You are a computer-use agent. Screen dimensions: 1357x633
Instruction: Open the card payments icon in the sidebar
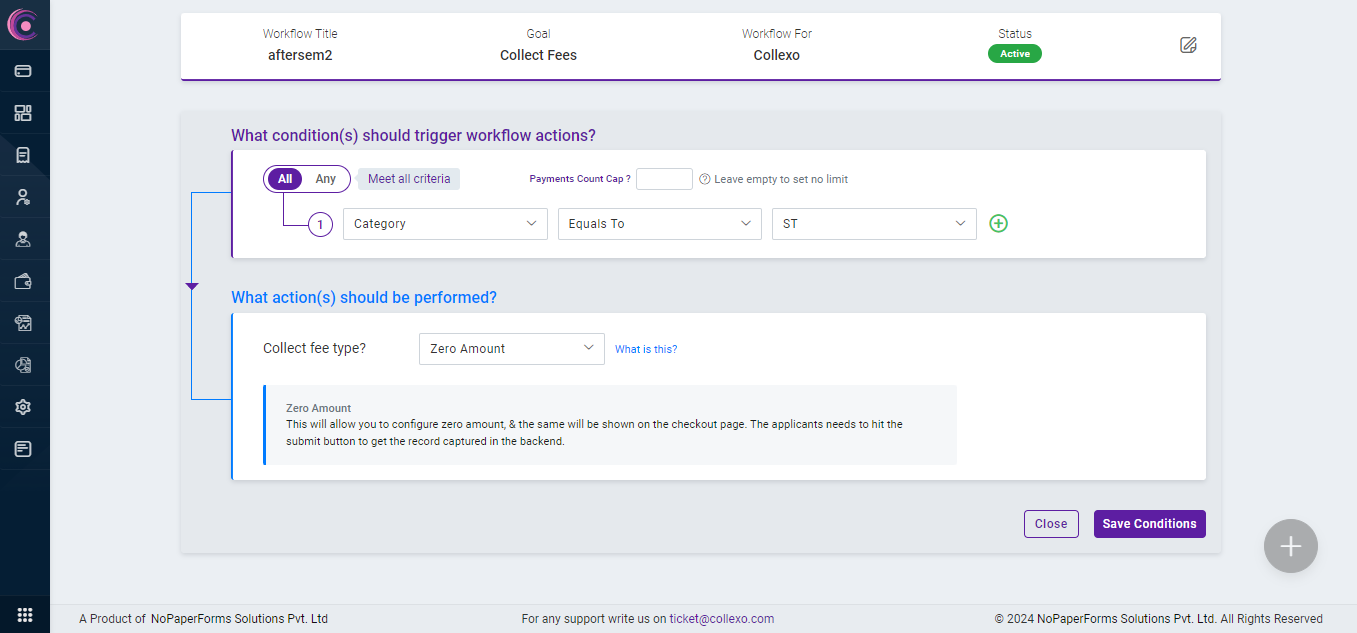tap(23, 71)
